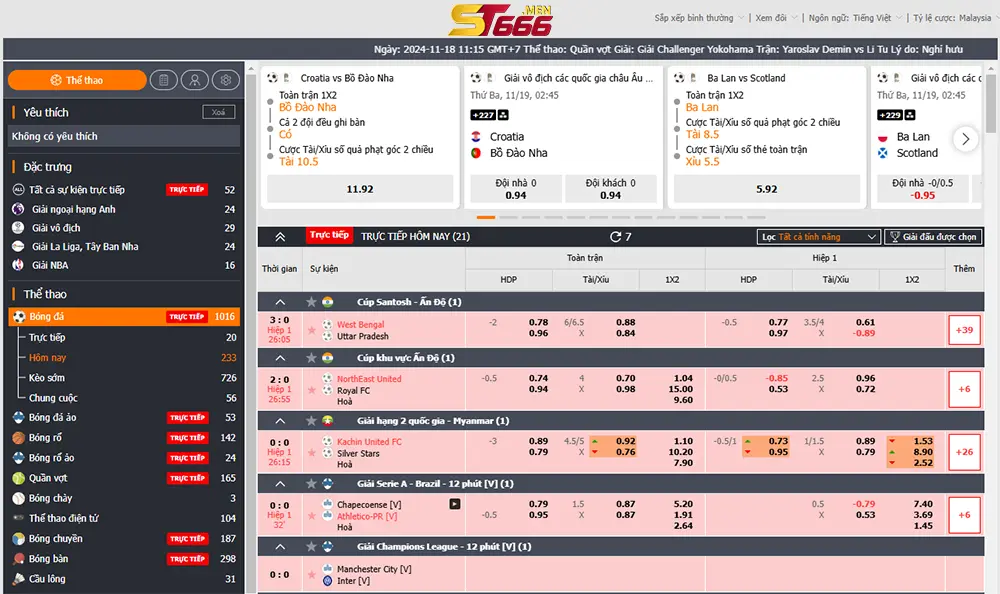Select Đội nhà 0 odds 0.94
The width and height of the screenshot is (1000, 594).
coord(516,189)
